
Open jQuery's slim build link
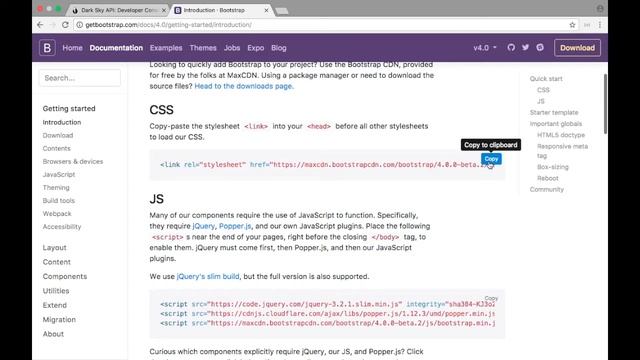[208, 276]
